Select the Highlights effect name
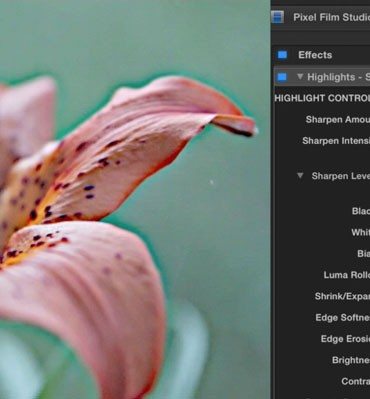 [338, 77]
